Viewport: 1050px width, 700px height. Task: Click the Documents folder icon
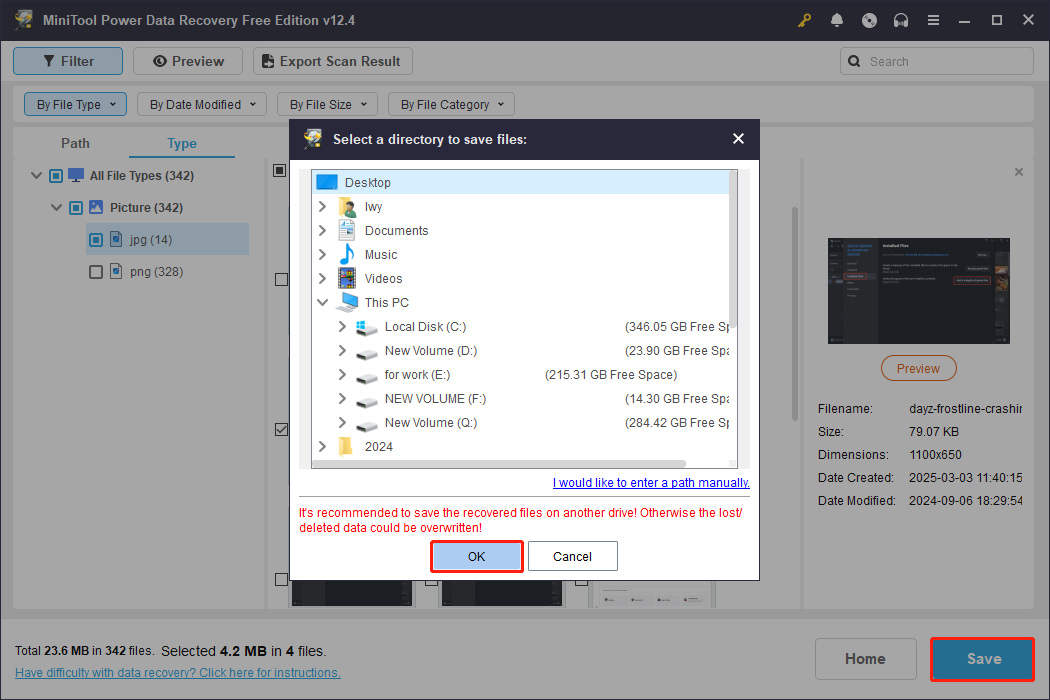tap(347, 230)
